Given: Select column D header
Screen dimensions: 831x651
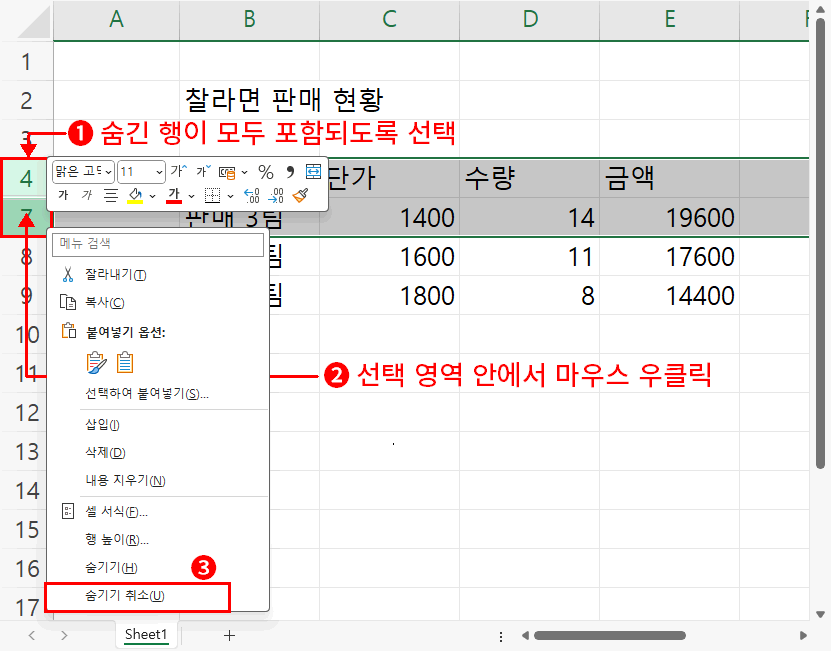Looking at the screenshot, I should 529,20.
